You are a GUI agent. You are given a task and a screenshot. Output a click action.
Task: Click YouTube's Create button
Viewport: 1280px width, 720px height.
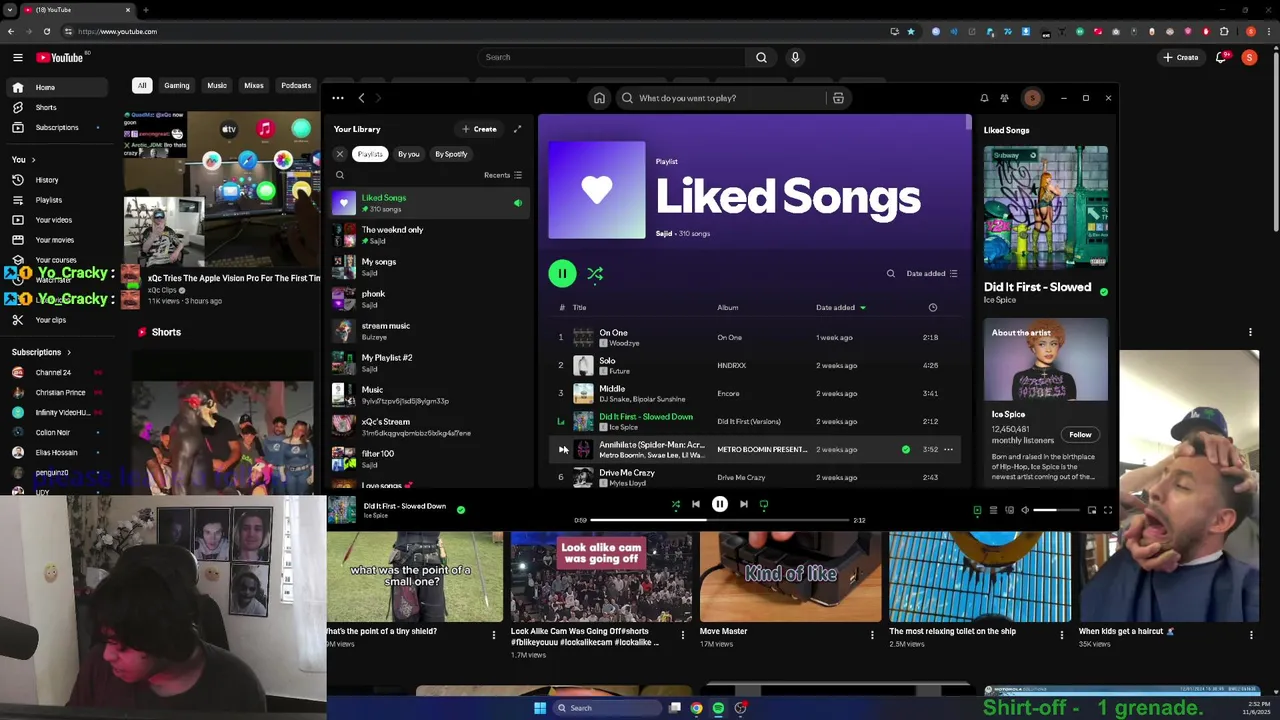(1181, 57)
